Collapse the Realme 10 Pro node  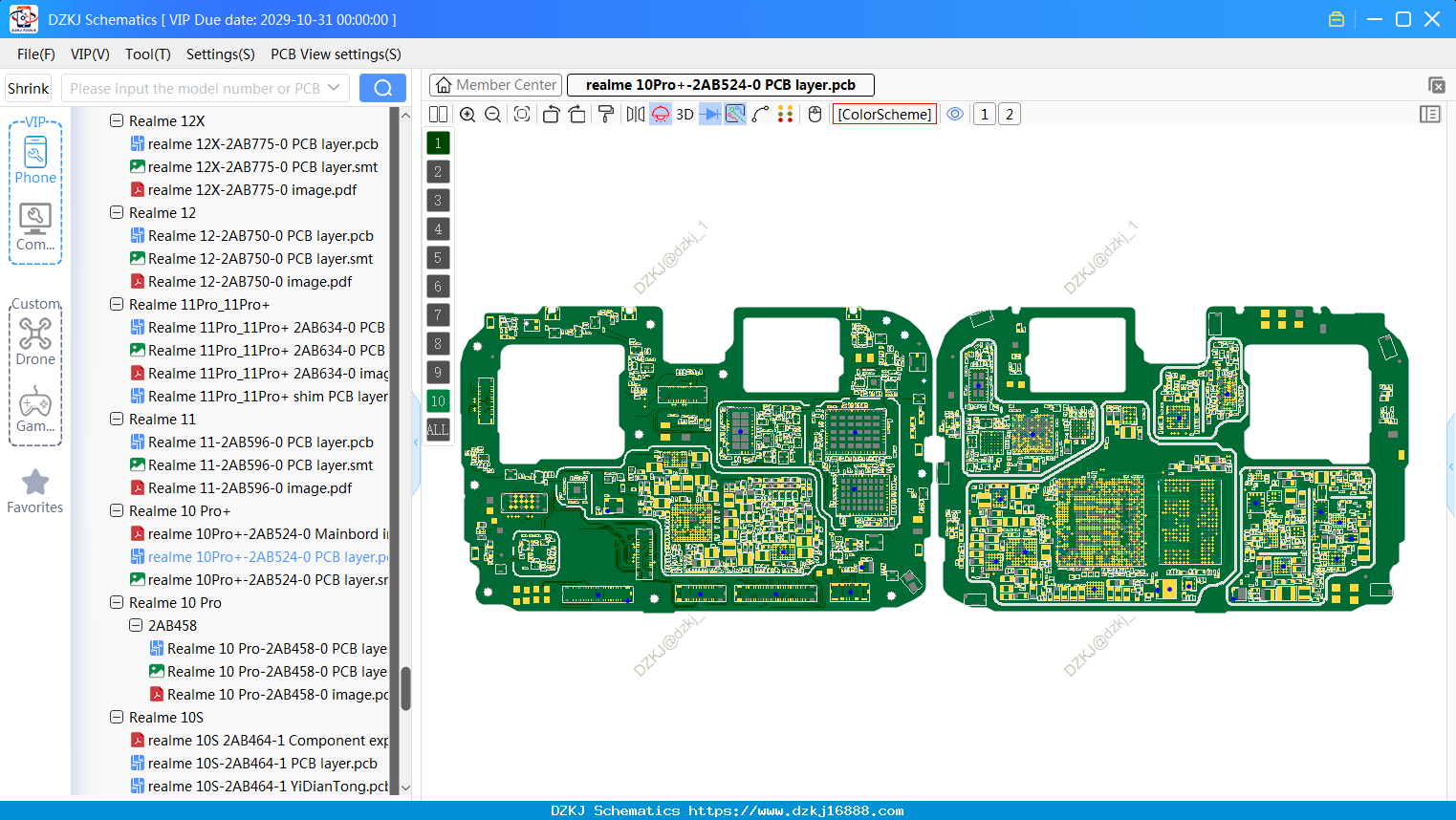coord(117,603)
